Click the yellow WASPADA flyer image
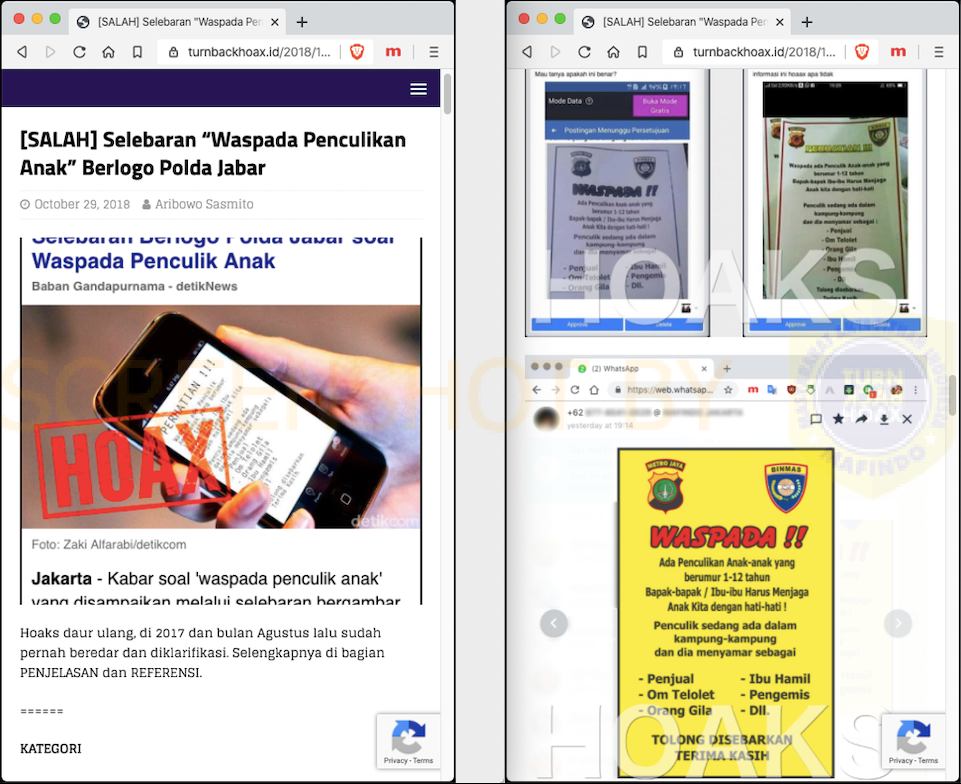Screen dimensions: 961x784 (x=726, y=613)
